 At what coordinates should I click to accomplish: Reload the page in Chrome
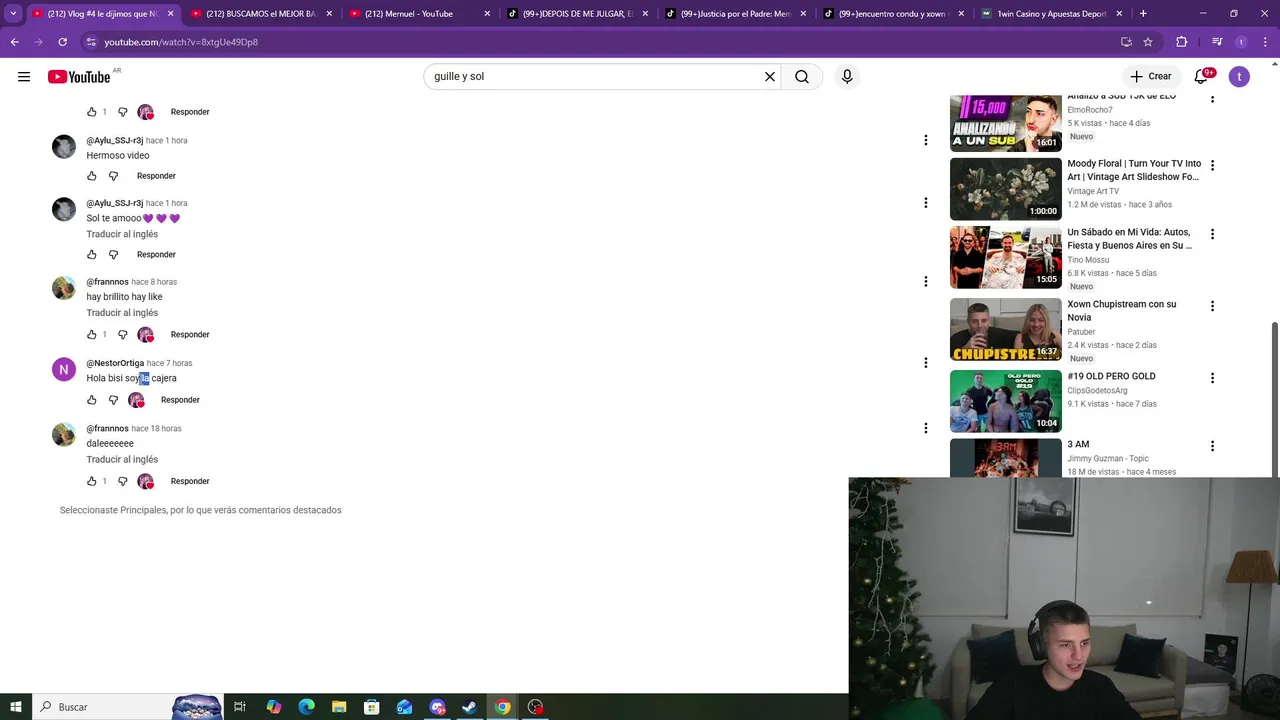[x=62, y=42]
